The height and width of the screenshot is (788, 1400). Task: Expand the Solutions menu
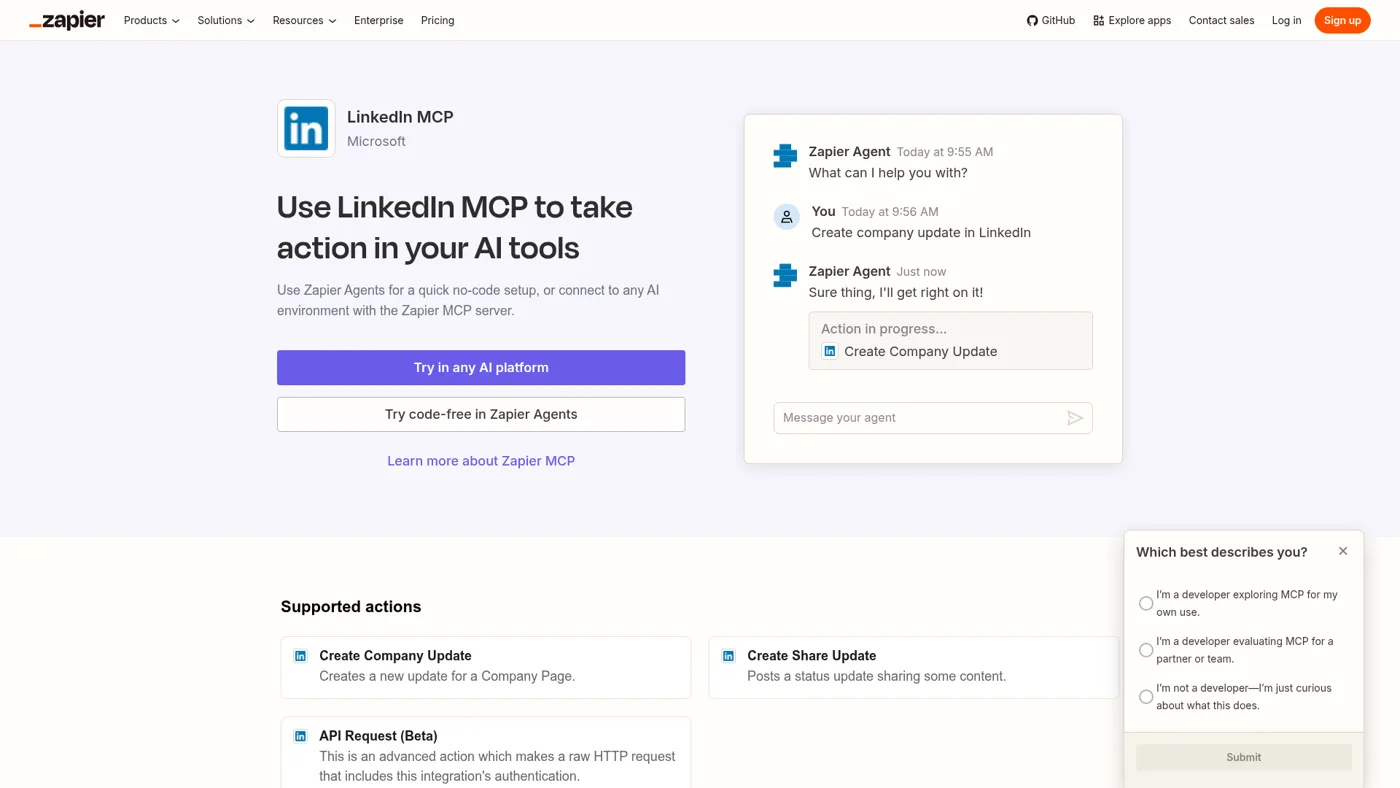coord(226,20)
